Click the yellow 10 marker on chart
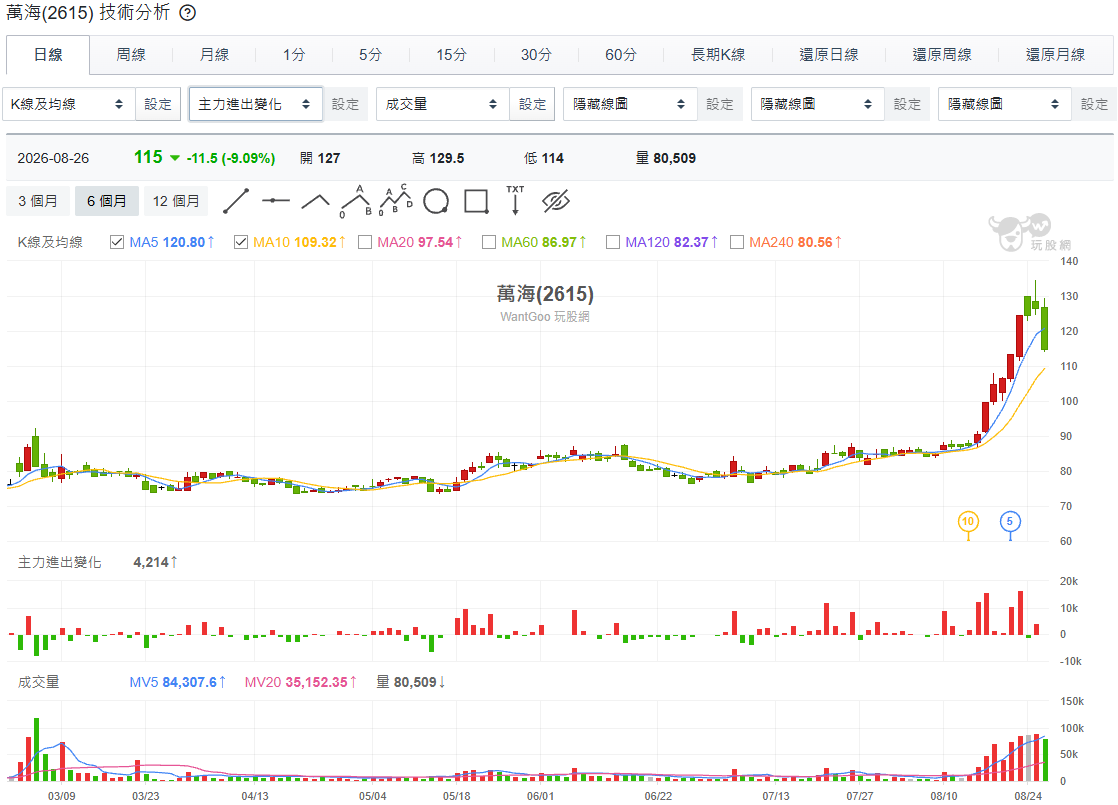Image resolution: width=1118 pixels, height=805 pixels. click(968, 522)
